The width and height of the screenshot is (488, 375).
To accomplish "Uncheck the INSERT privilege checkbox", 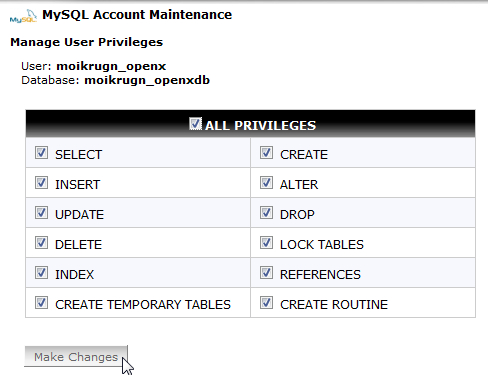I will tap(41, 183).
